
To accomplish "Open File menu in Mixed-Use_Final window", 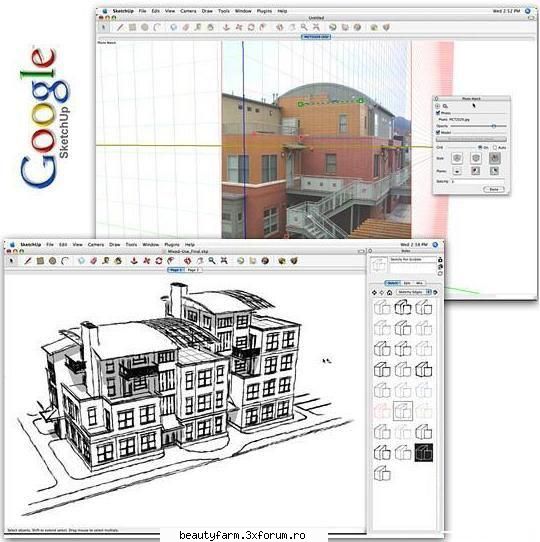I will click(x=50, y=244).
